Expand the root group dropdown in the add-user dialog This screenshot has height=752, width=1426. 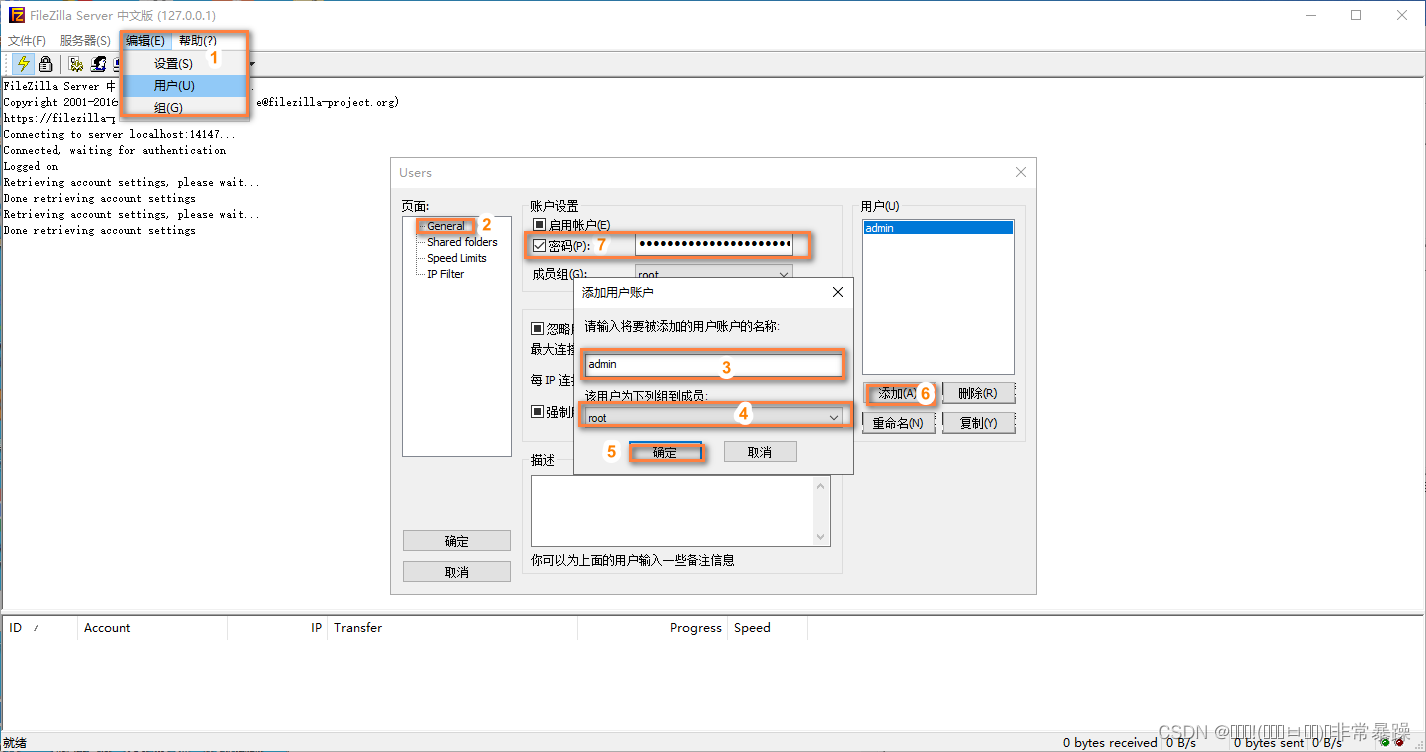(x=835, y=416)
